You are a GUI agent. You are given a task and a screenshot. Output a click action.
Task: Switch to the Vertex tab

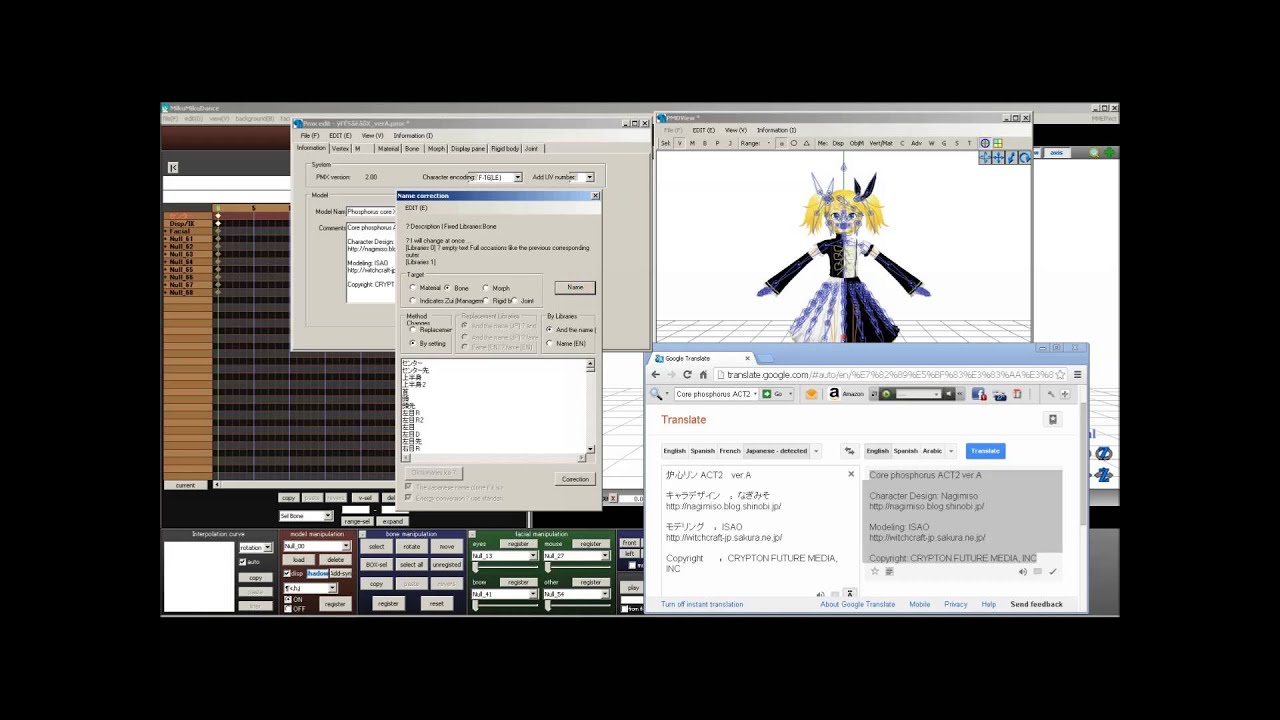click(x=340, y=149)
